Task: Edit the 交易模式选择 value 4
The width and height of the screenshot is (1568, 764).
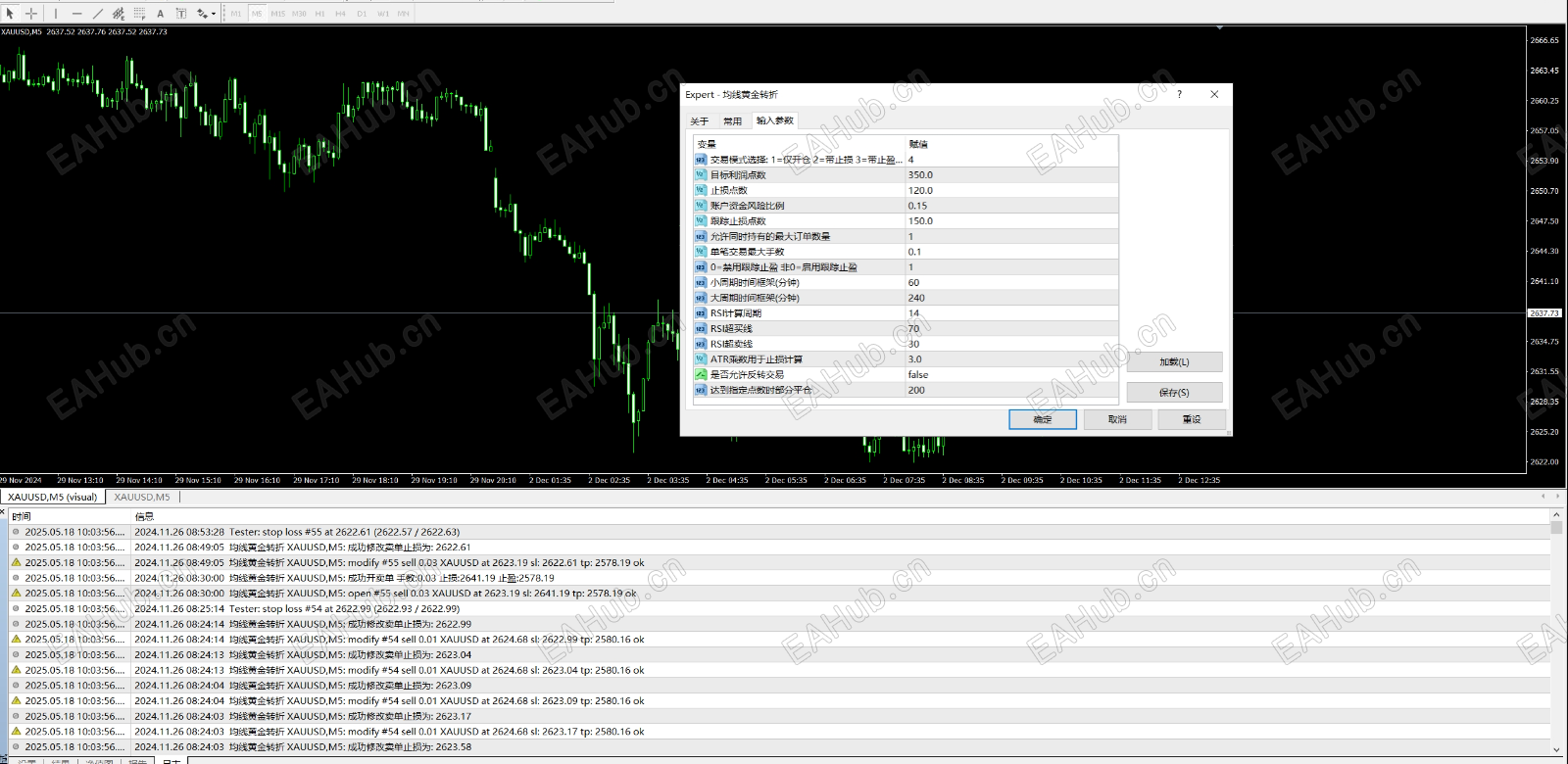Action: (1011, 160)
